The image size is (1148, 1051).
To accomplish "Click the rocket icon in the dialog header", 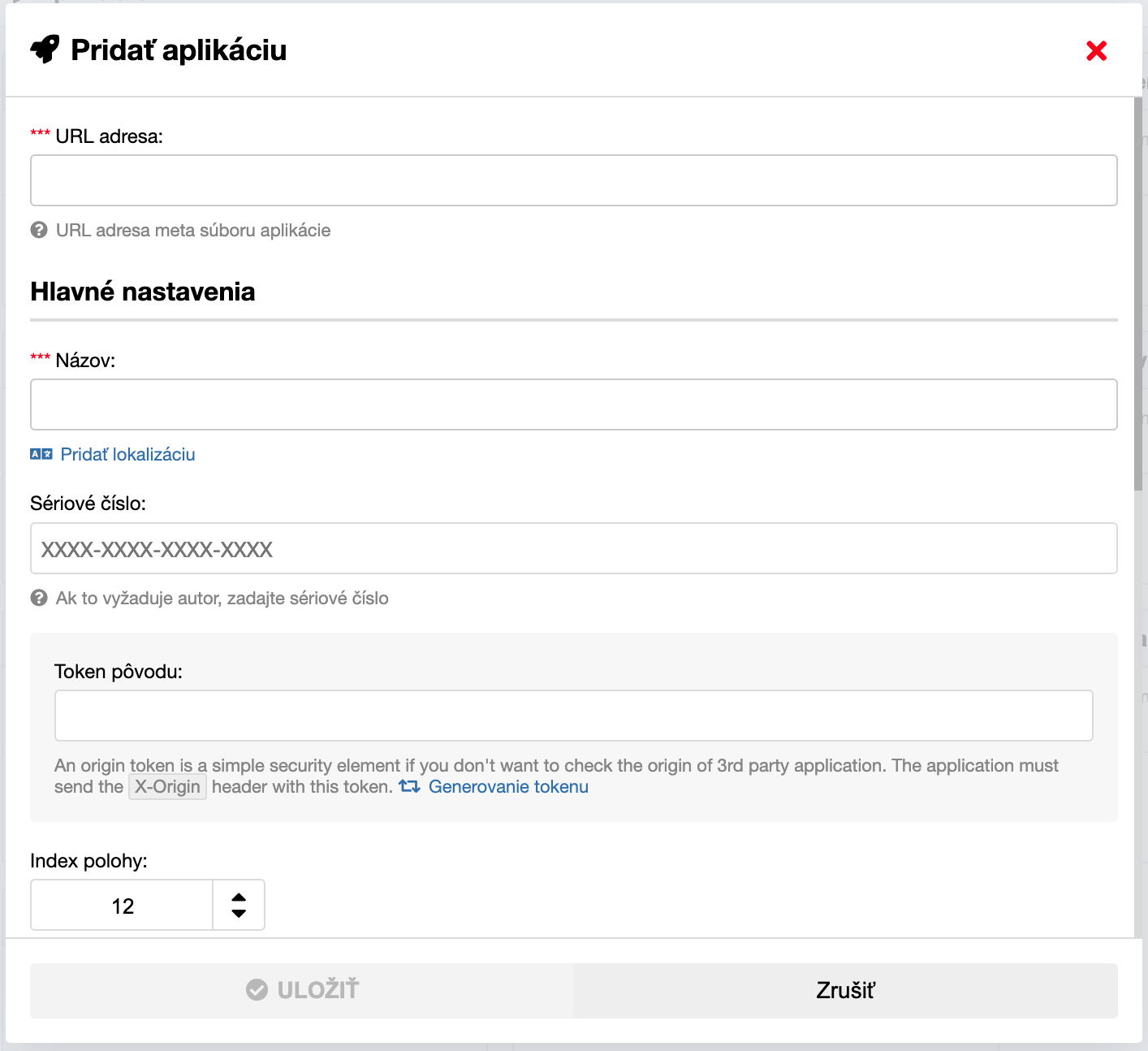I will (45, 50).
